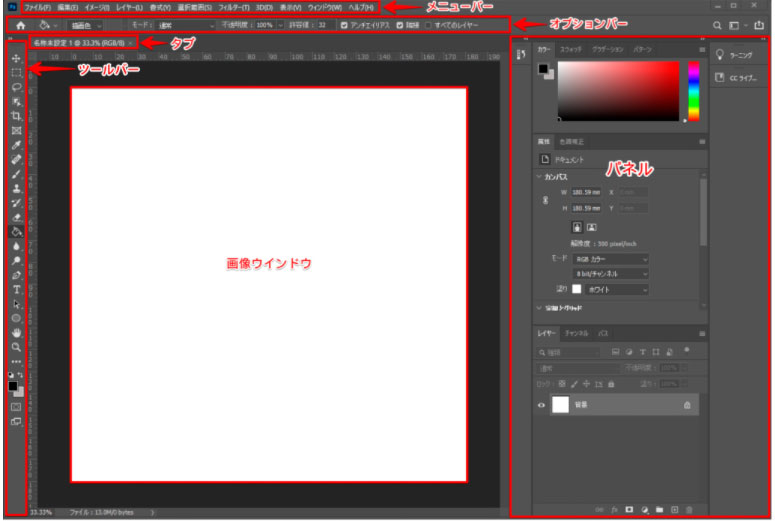Screen dimensions: 775x521
Task: Enable the すべてのレイヤー checkbox
Action: 428,25
